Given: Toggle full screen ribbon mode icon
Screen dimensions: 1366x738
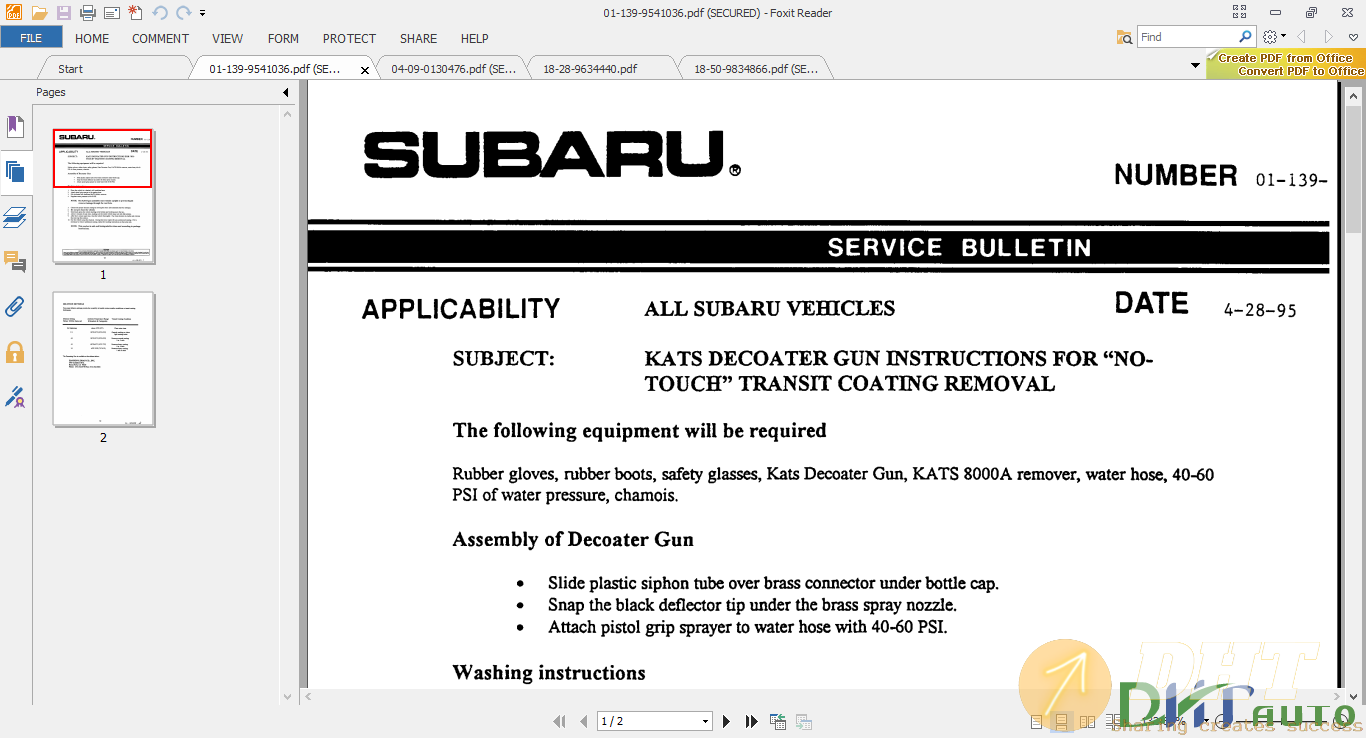Looking at the screenshot, I should tap(1240, 12).
